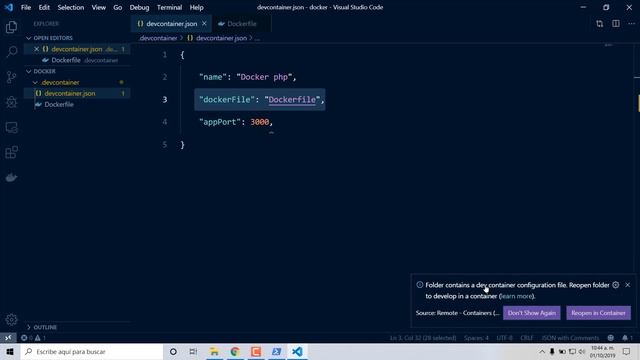The image size is (640, 360).
Task: Open the Debug view in activity bar
Action: point(11,102)
